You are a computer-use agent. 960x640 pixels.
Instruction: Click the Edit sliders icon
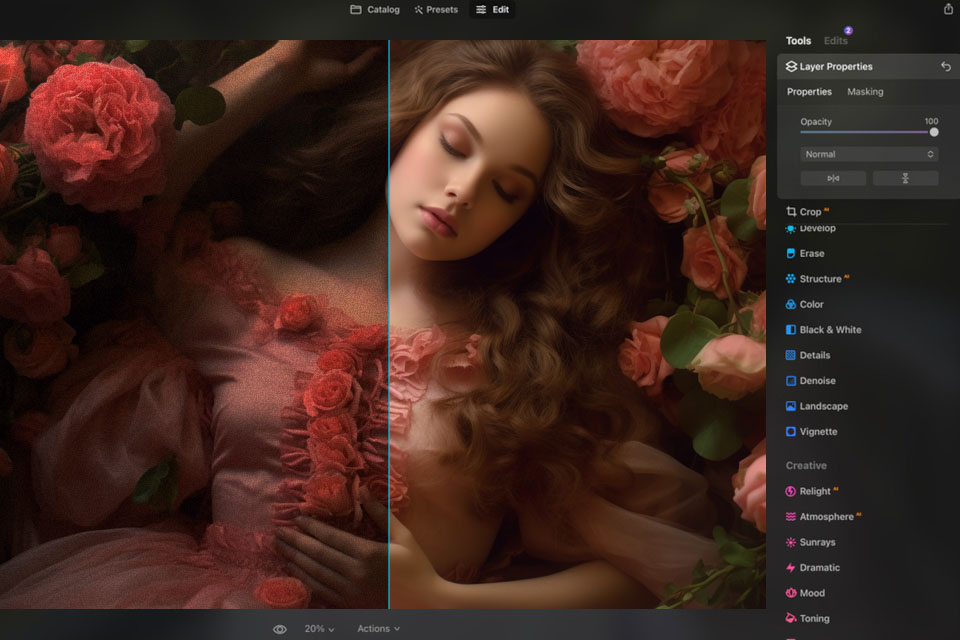click(x=481, y=9)
